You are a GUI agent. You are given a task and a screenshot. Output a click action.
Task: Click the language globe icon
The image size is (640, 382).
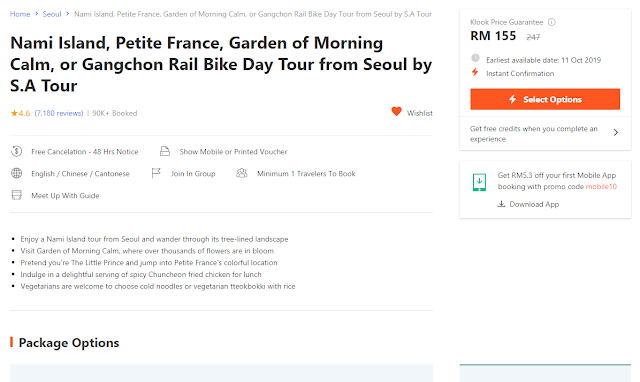tap(16, 173)
